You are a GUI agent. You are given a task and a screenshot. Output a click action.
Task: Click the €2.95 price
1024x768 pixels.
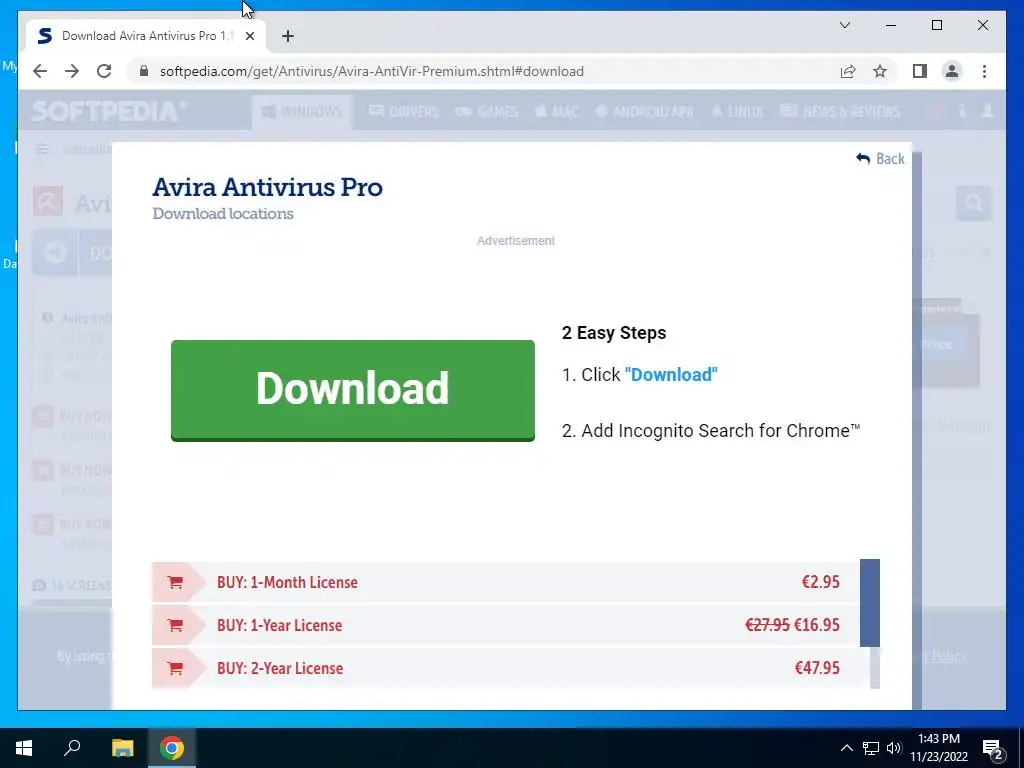pyautogui.click(x=820, y=582)
